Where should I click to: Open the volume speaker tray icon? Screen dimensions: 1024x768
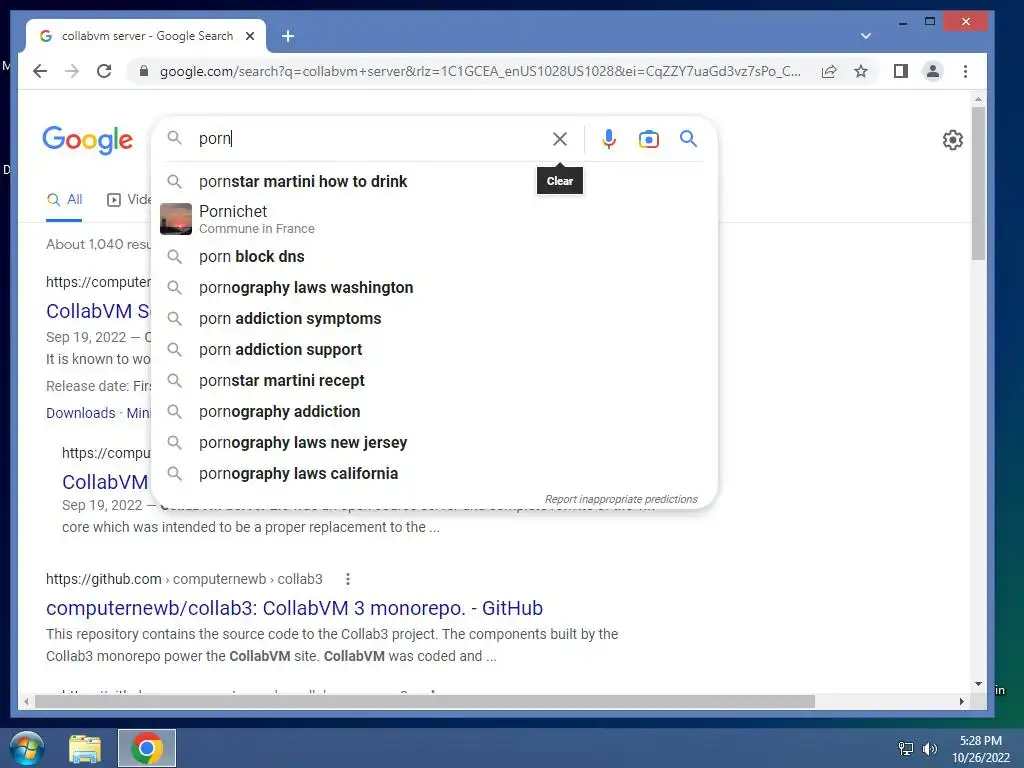pyautogui.click(x=929, y=749)
